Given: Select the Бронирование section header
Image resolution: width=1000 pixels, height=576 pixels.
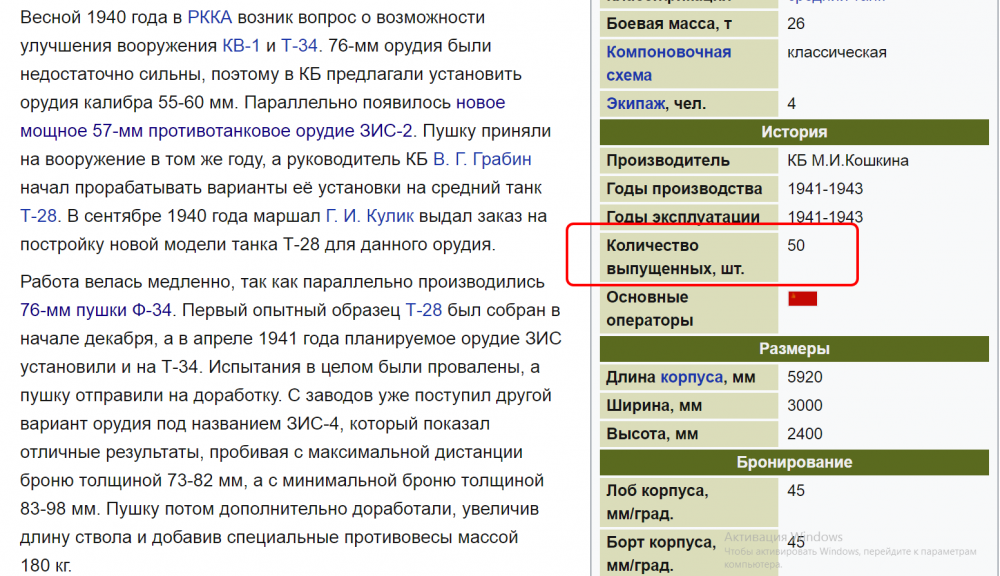Looking at the screenshot, I should point(794,462).
